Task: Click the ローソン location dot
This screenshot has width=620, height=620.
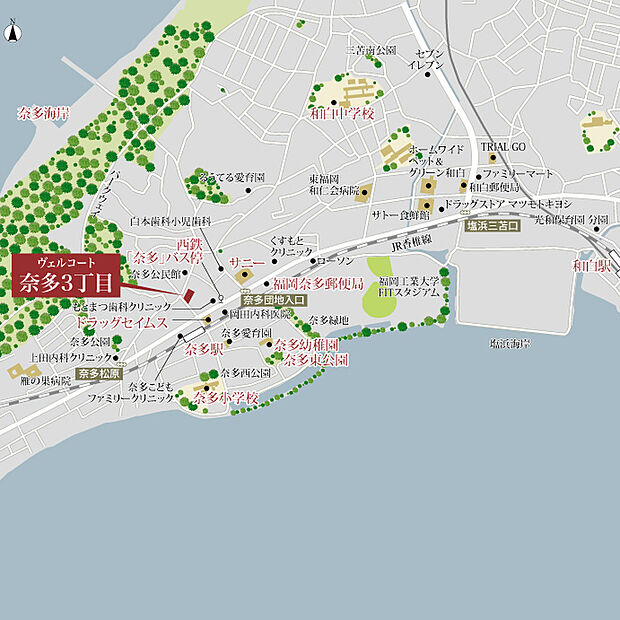Action: (312, 262)
